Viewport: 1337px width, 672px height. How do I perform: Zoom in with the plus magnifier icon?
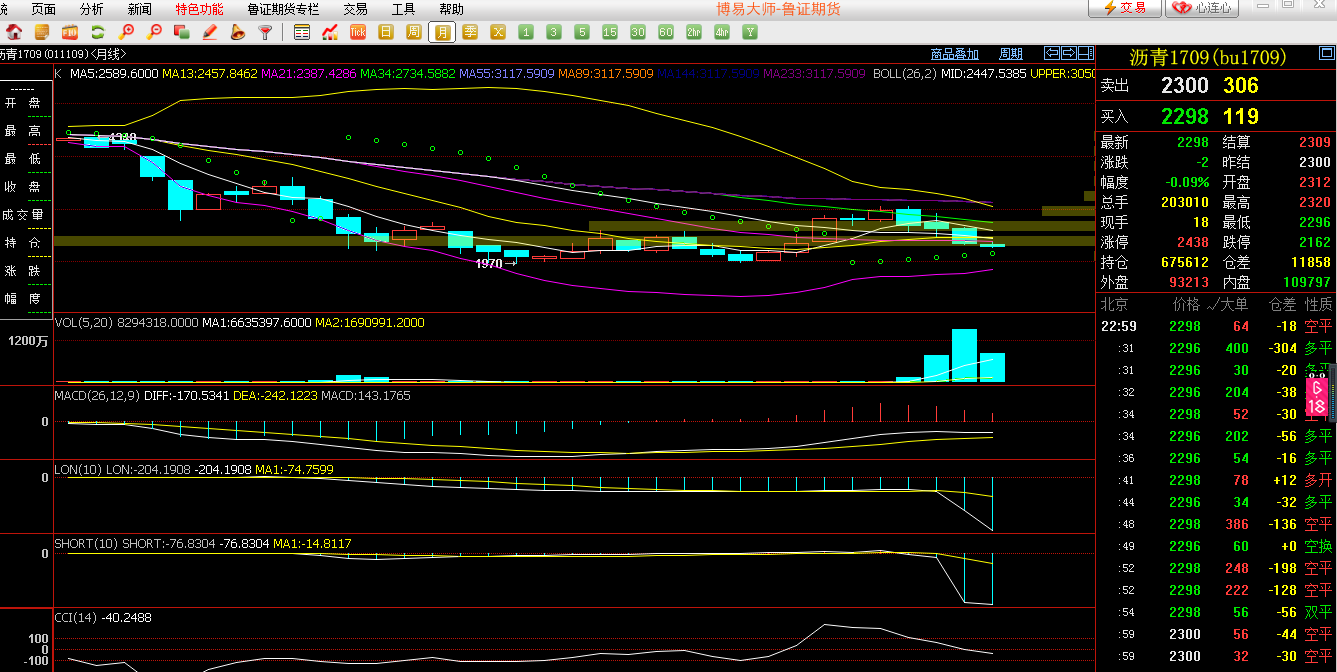coord(126,32)
